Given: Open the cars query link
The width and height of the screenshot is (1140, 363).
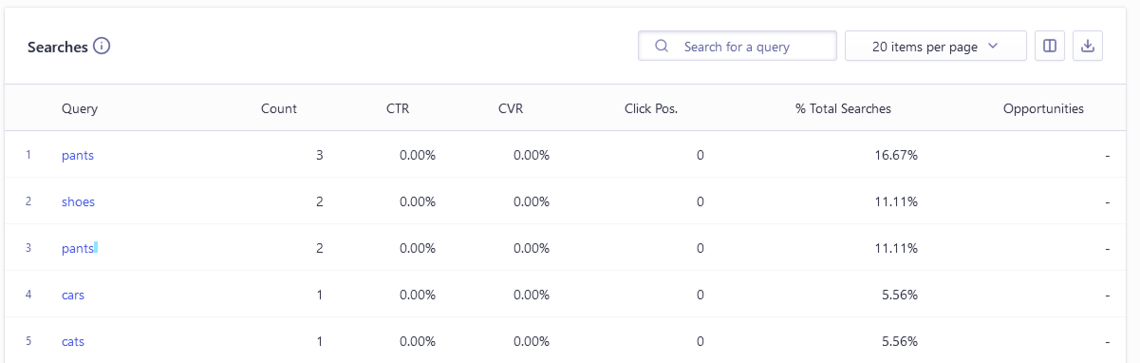Looking at the screenshot, I should point(73,295).
